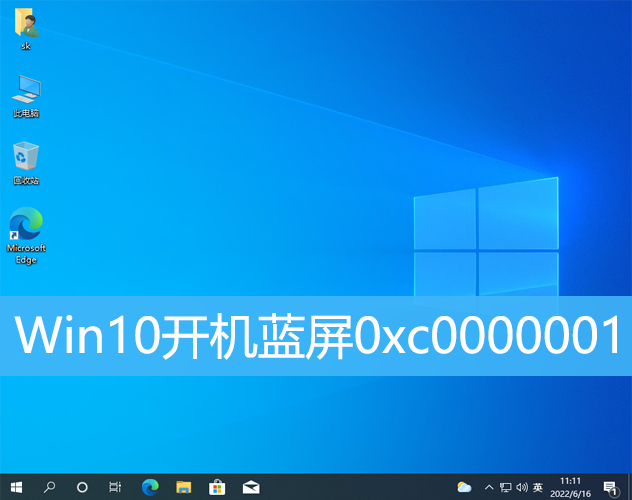Open the Windows Start menu
Screen dimensions: 632x500
[x=16, y=487]
